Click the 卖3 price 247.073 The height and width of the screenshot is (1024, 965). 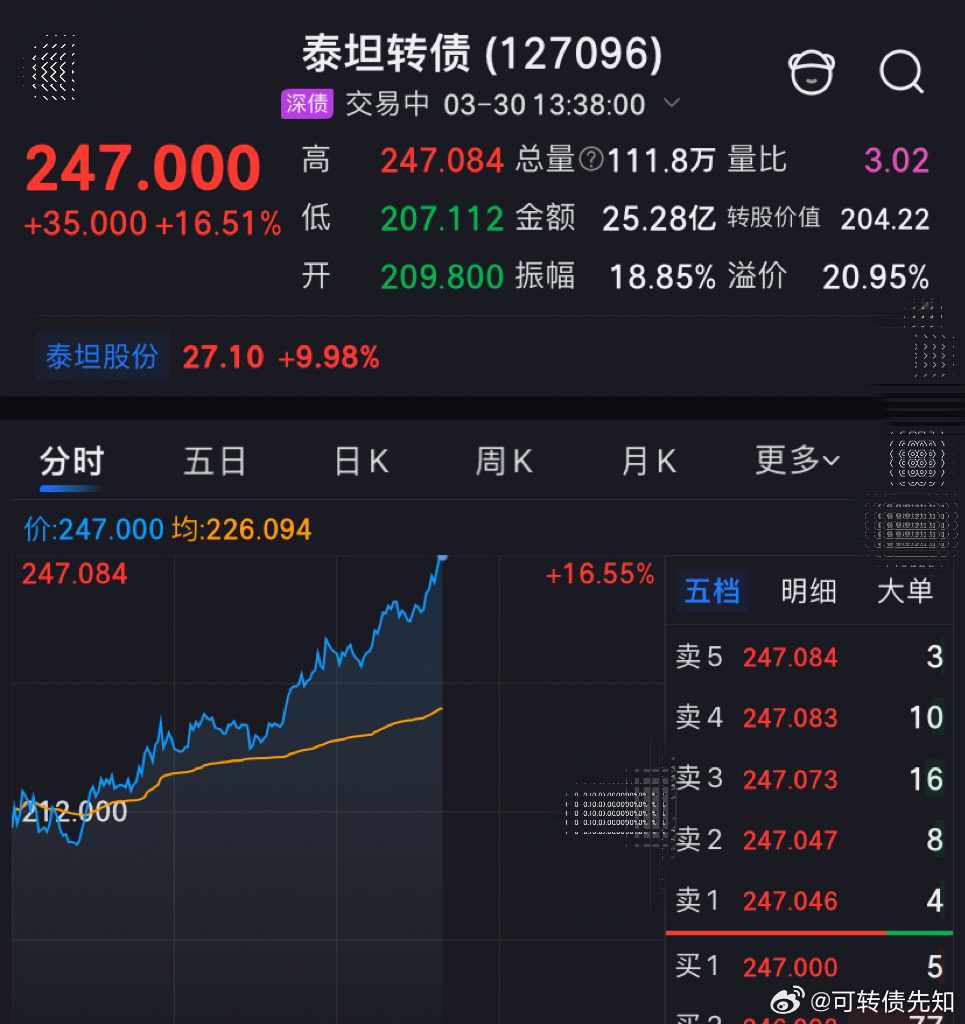click(790, 779)
